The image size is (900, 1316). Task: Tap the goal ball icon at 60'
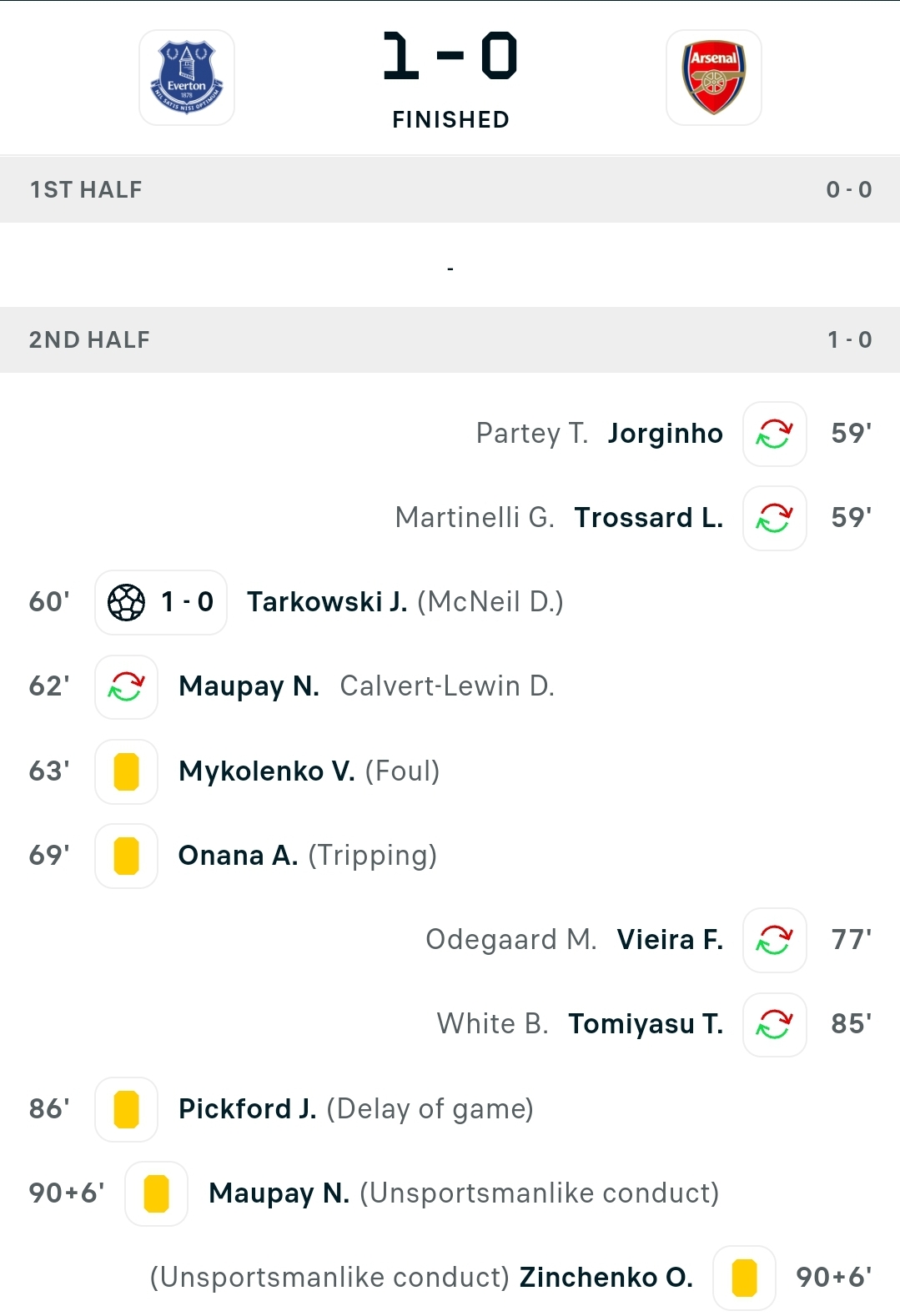pos(127,602)
